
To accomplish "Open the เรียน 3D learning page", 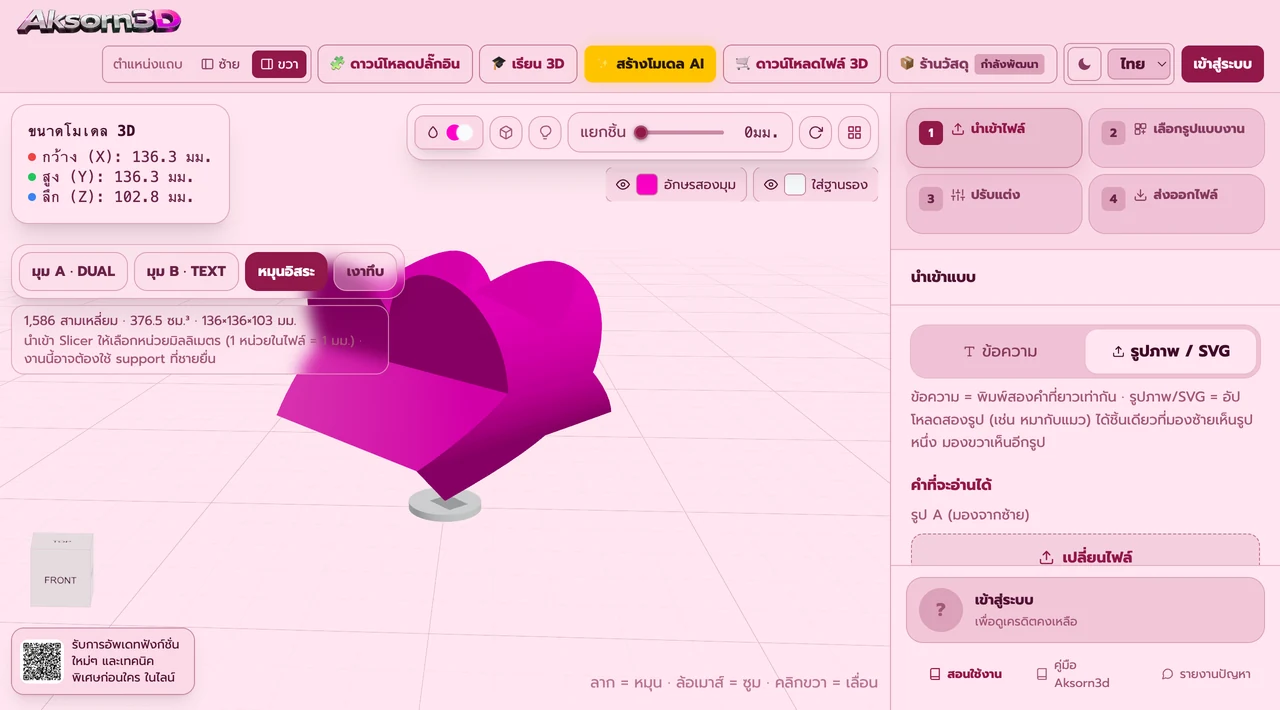I will [528, 63].
